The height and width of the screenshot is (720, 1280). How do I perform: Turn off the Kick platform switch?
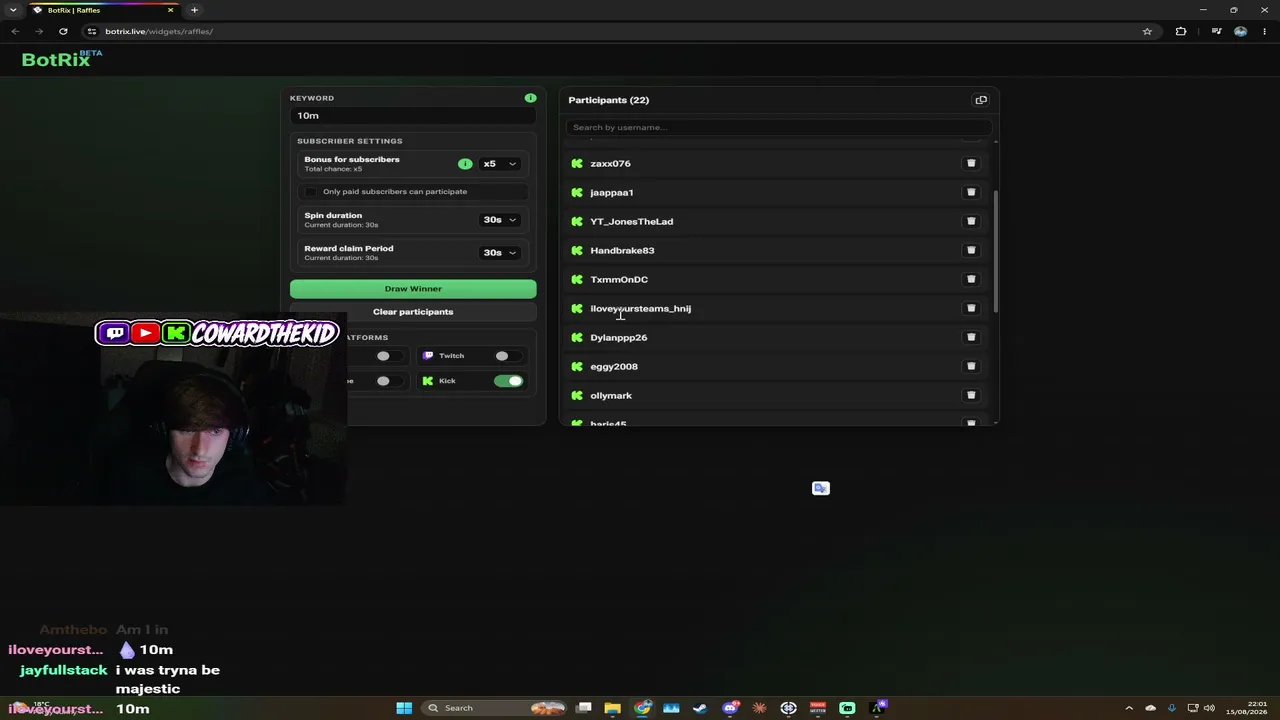click(508, 381)
